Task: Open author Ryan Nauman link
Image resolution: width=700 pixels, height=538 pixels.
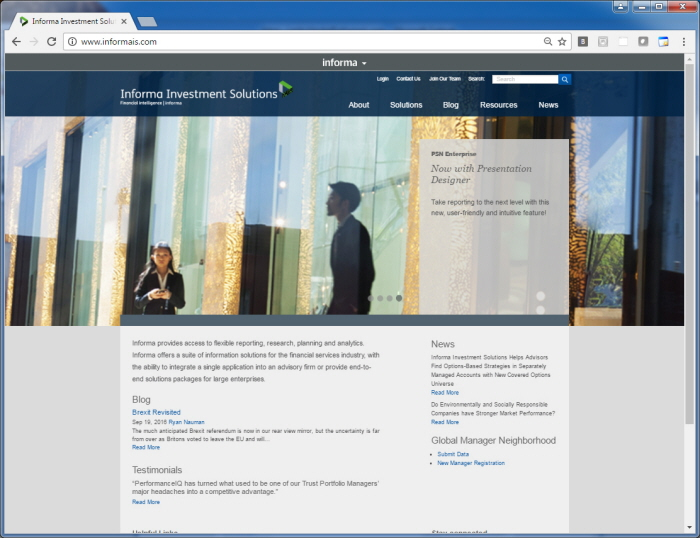Action: 186,422
